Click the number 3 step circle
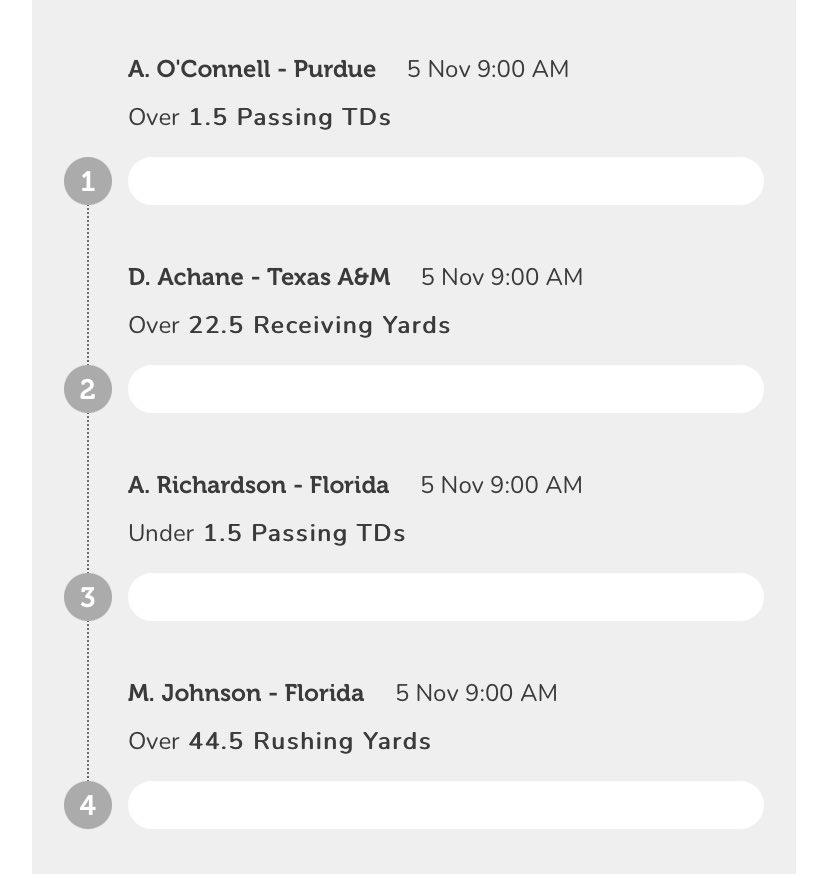Viewport: 828px width, 874px height. tap(88, 597)
